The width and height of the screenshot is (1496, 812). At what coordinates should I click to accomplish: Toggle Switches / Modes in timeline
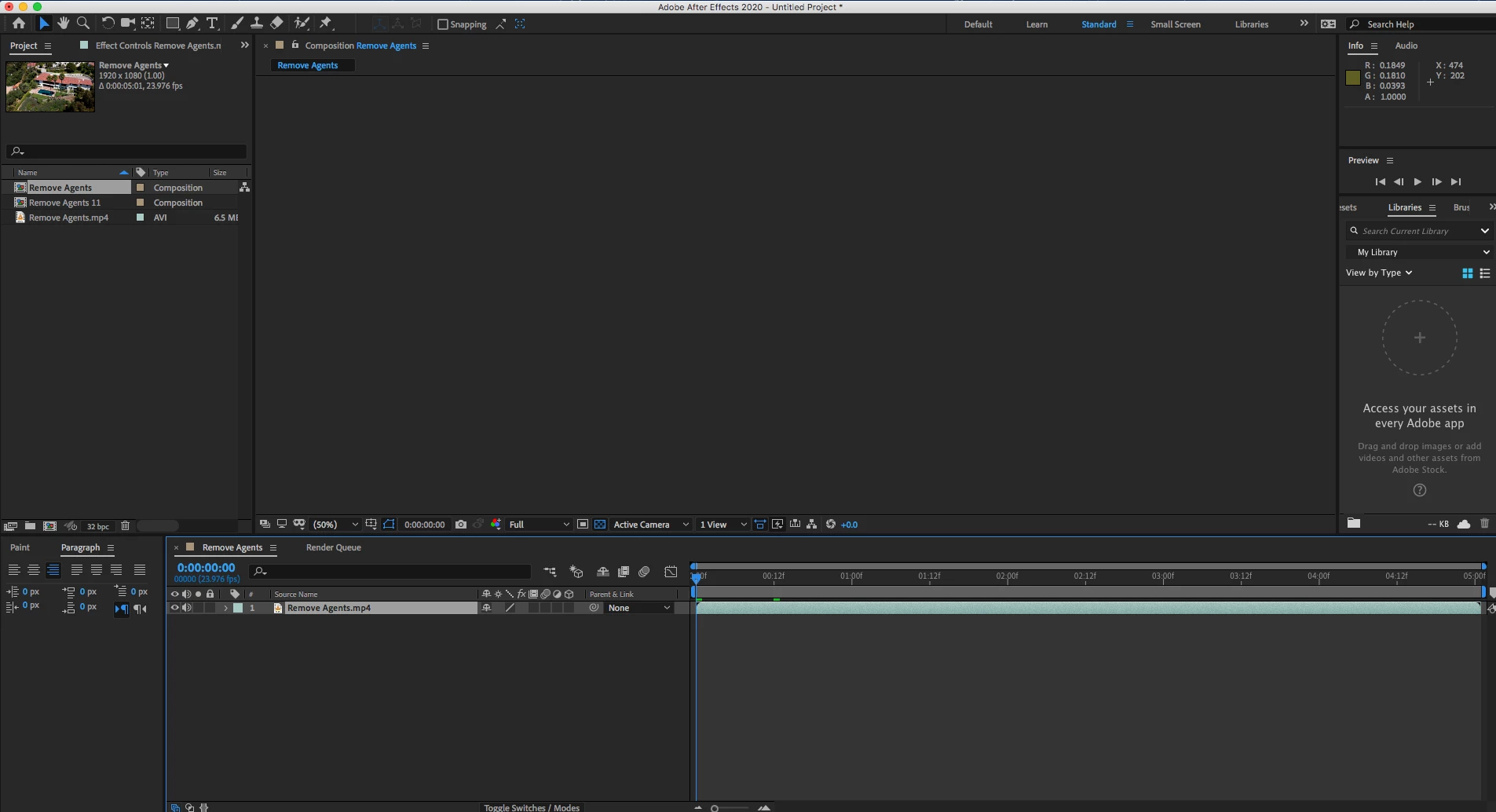pos(532,807)
